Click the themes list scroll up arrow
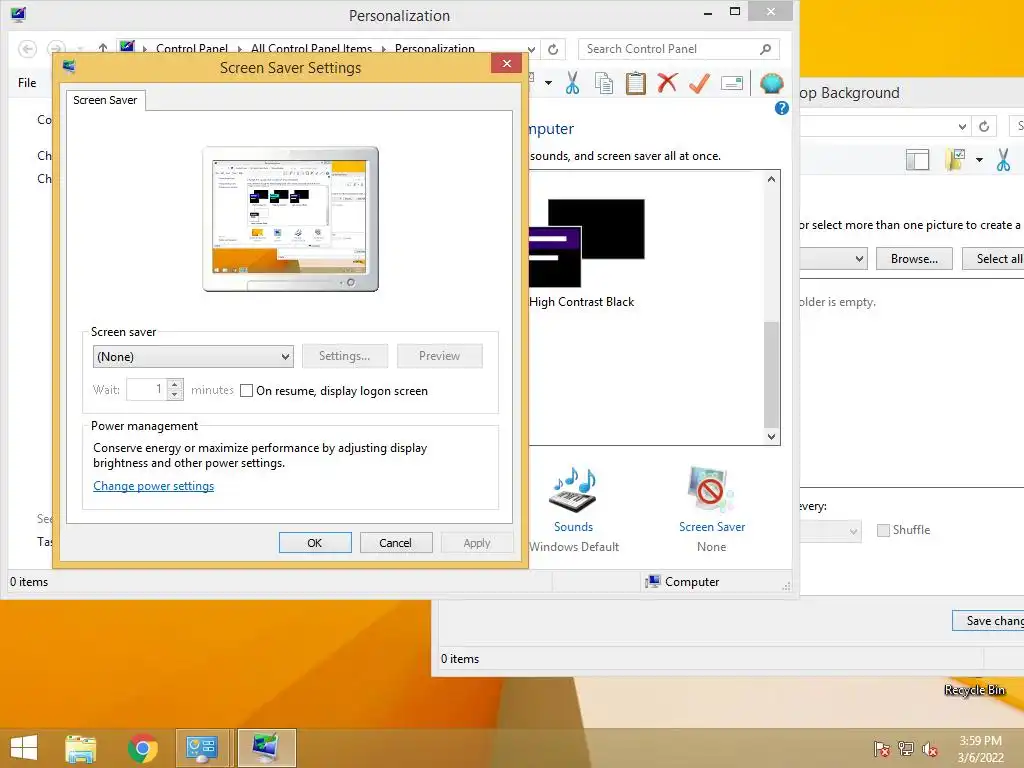1024x768 pixels. (x=771, y=179)
